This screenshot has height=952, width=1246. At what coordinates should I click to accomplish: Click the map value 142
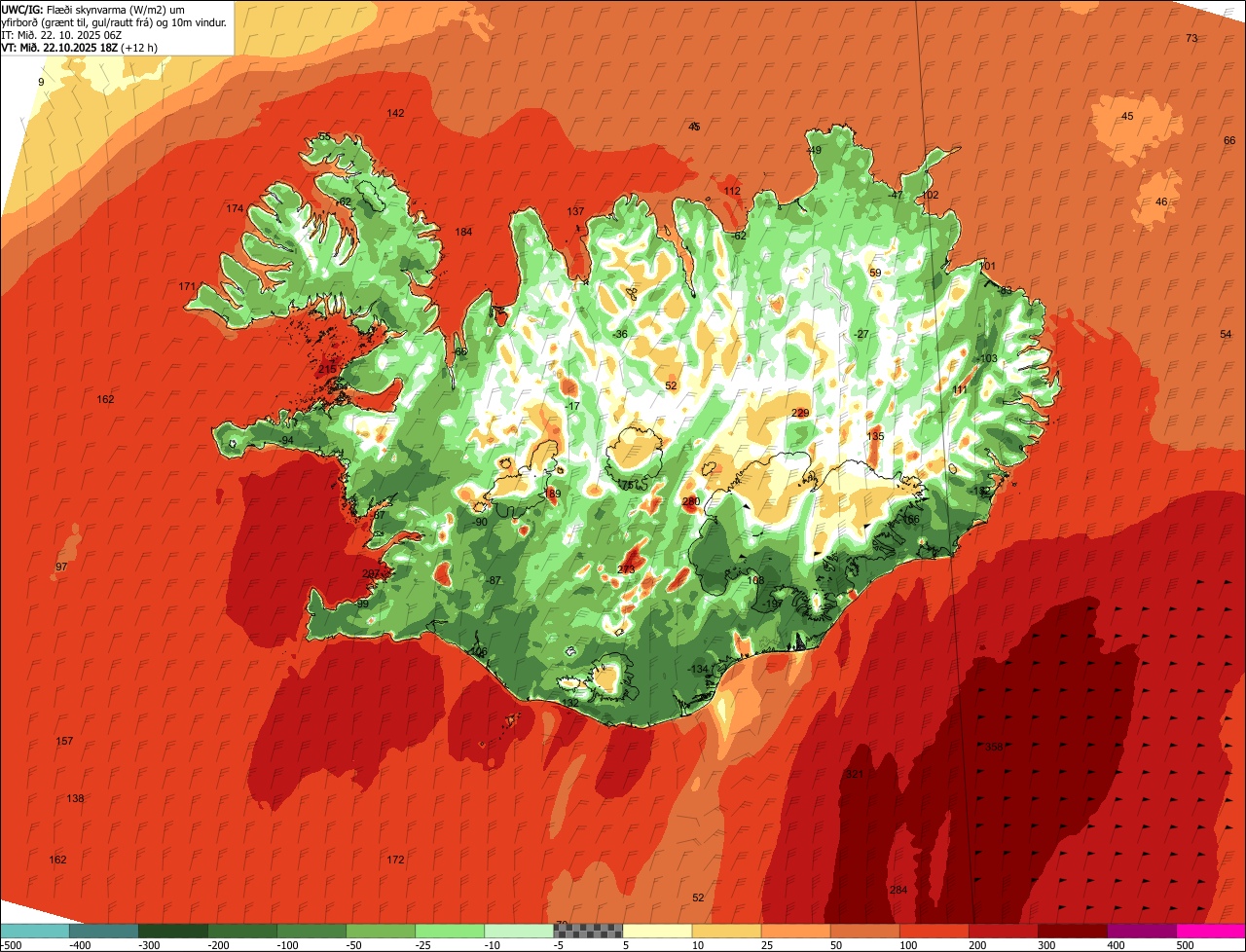[395, 113]
